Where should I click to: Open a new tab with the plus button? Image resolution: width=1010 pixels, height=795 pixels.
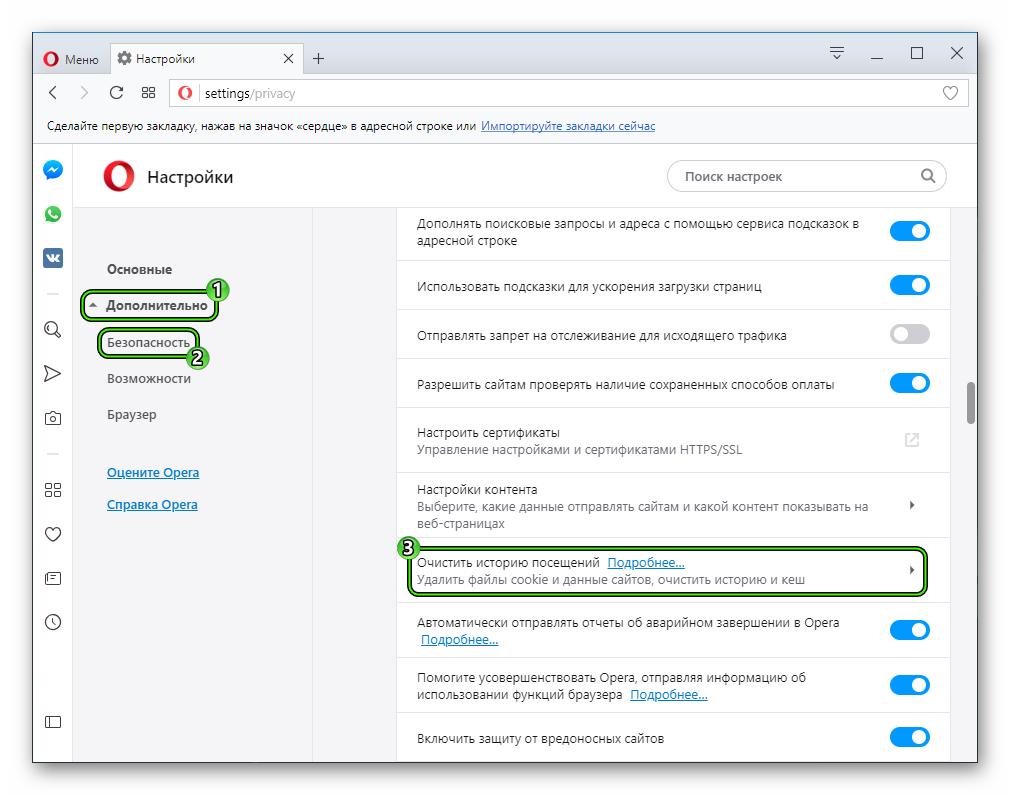[x=318, y=59]
